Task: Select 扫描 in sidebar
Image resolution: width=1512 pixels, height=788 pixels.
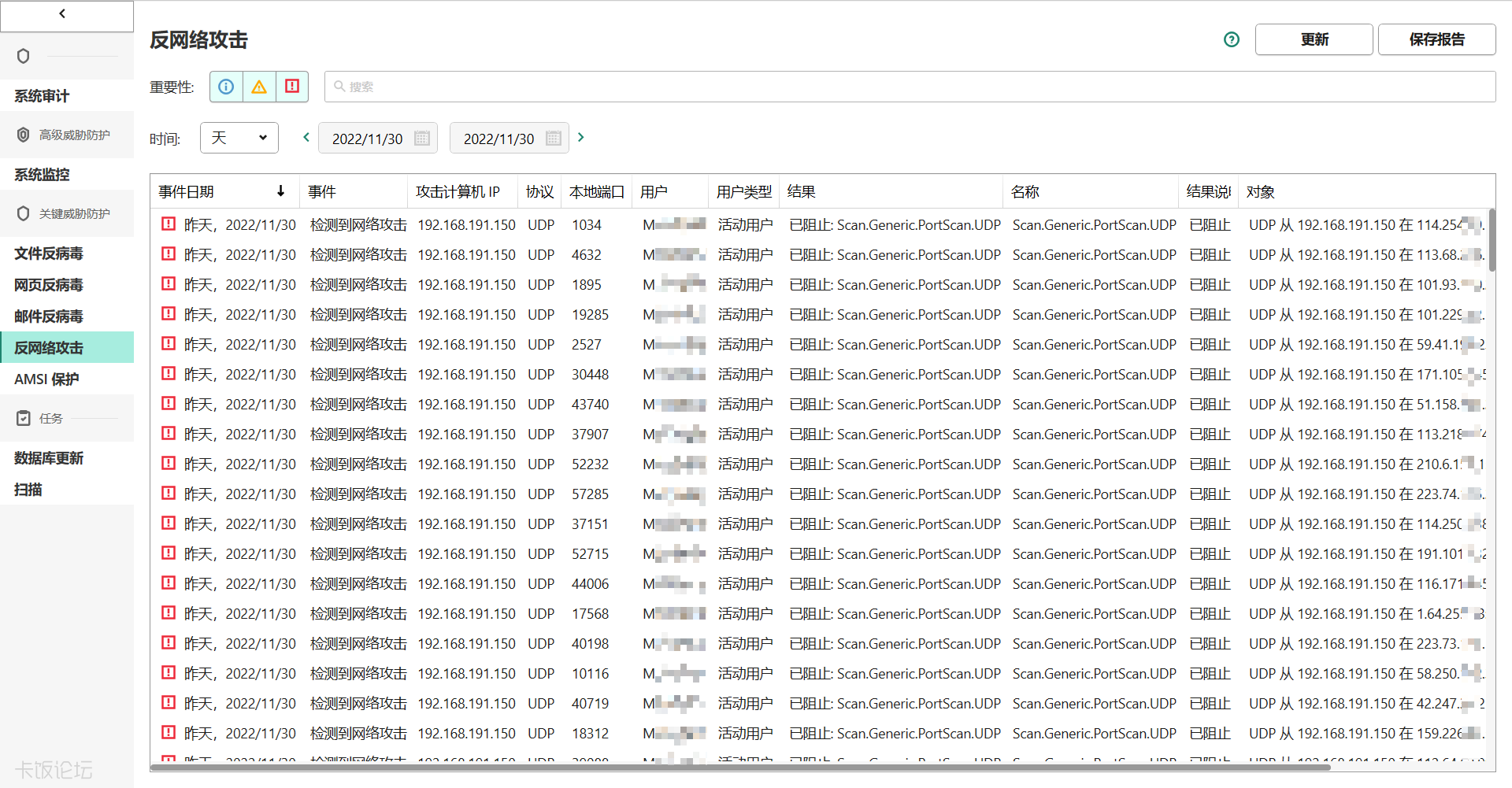Action: (x=67, y=490)
